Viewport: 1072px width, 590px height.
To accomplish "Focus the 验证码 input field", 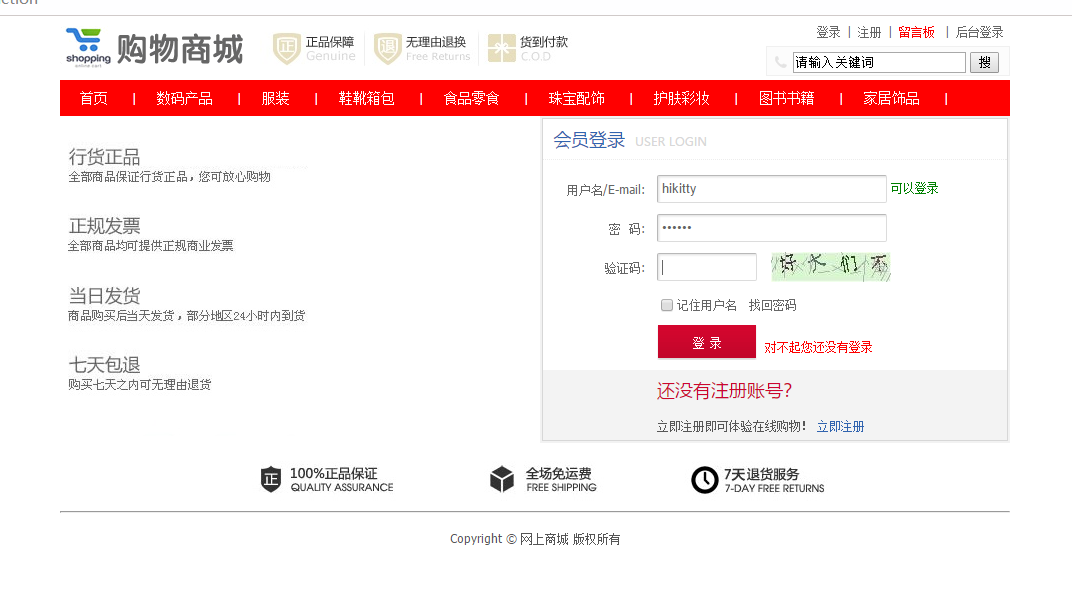I will click(x=706, y=267).
